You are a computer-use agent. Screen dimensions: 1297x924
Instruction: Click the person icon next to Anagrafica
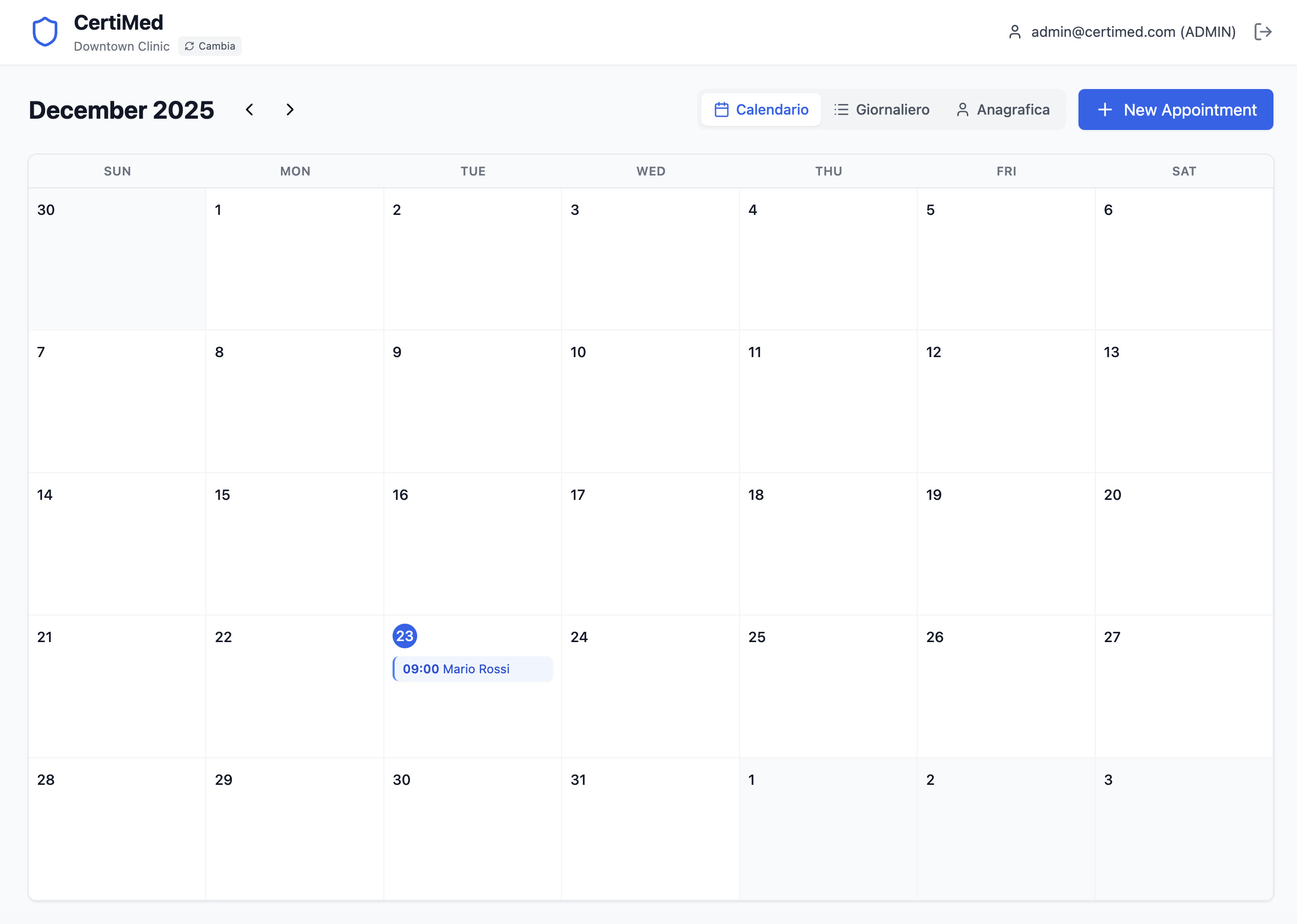963,109
